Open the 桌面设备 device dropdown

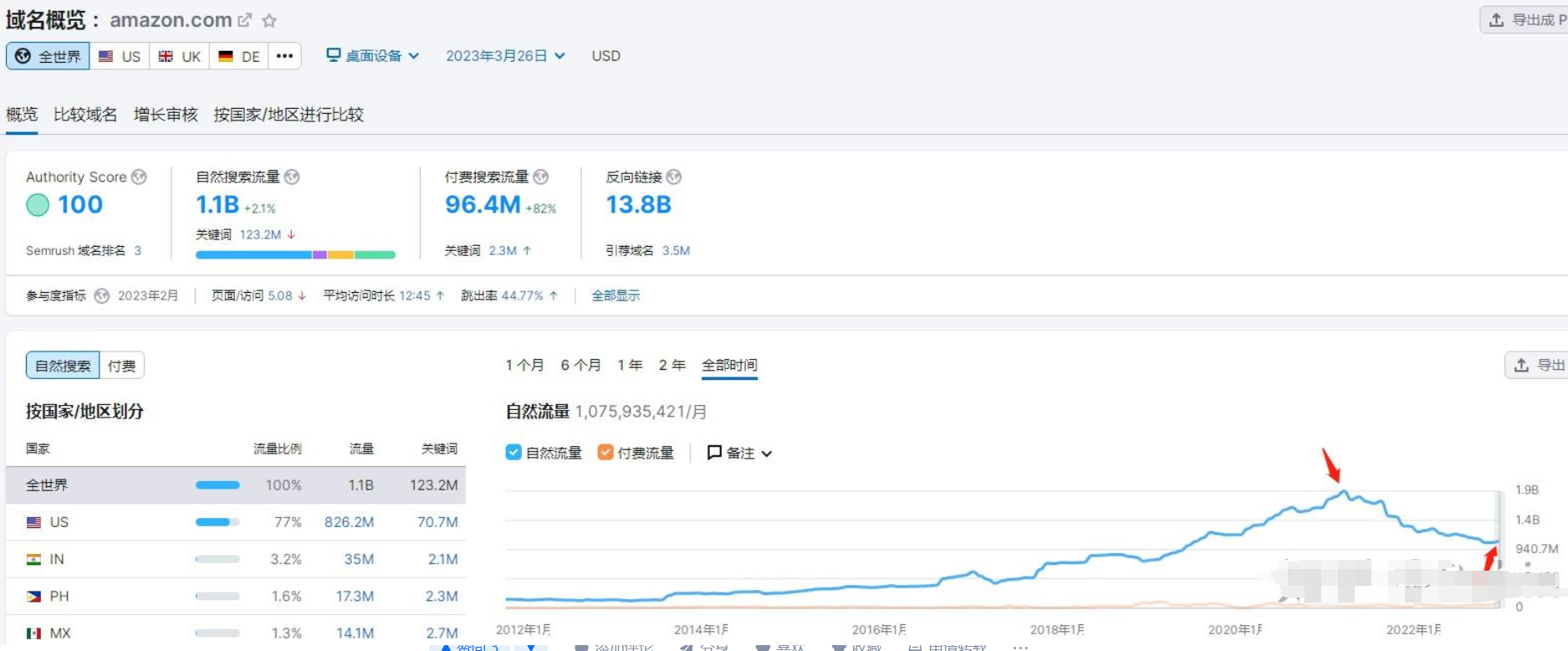[x=372, y=56]
